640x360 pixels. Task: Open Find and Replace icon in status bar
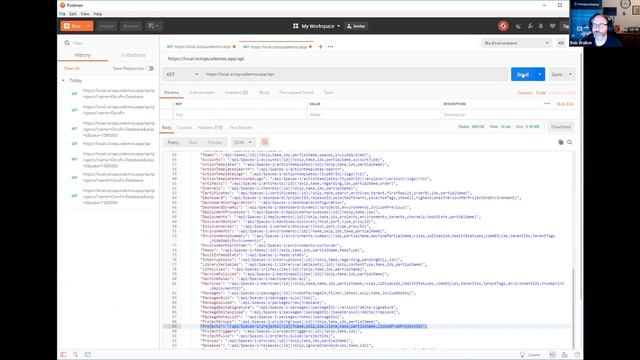75,355
